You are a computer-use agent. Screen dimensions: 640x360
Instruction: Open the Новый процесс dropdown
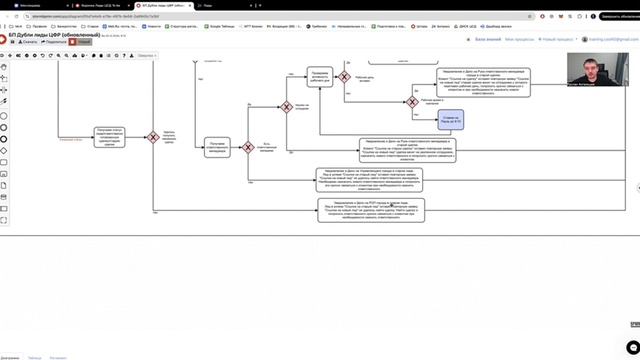pyautogui.click(x=558, y=40)
